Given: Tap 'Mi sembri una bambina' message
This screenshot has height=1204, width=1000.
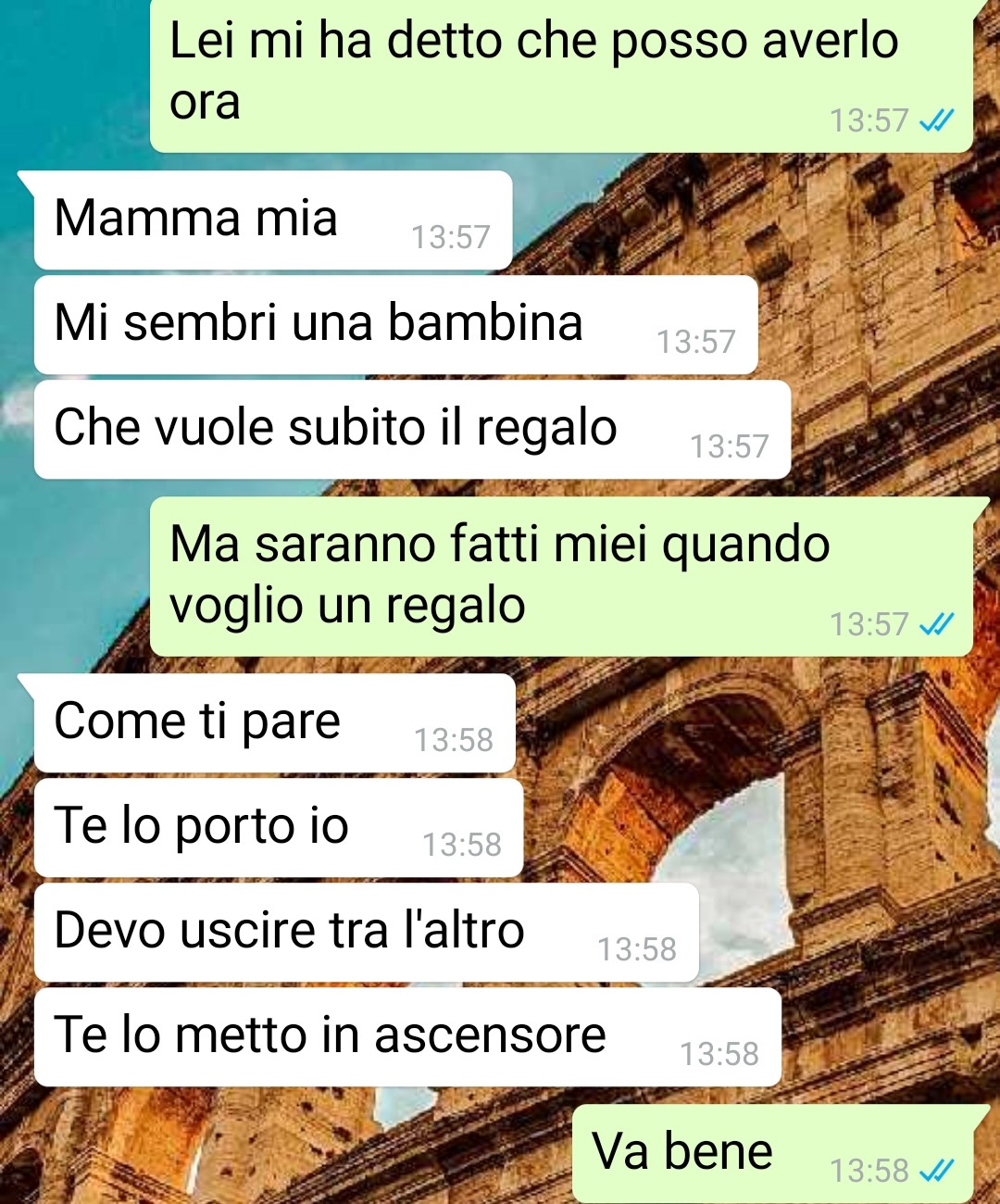Looking at the screenshot, I should [x=396, y=325].
